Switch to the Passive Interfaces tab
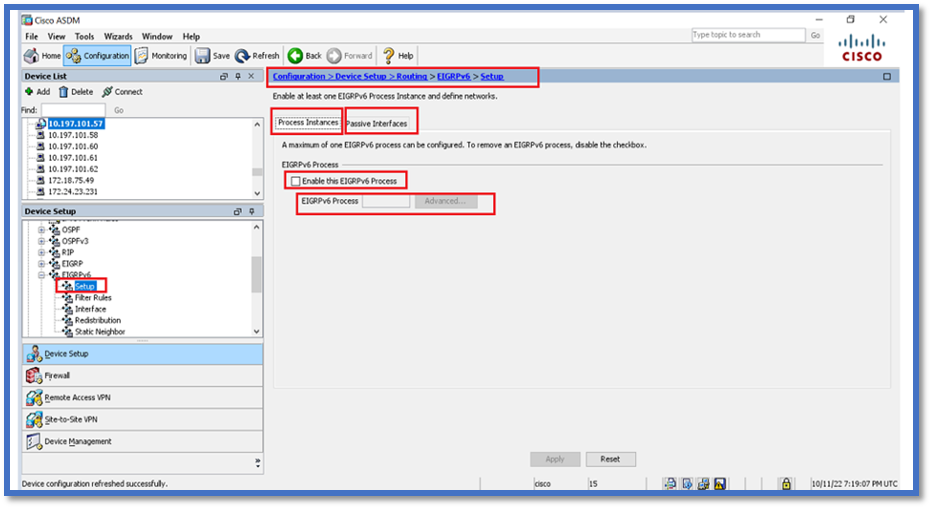The height and width of the screenshot is (510, 932). (377, 123)
